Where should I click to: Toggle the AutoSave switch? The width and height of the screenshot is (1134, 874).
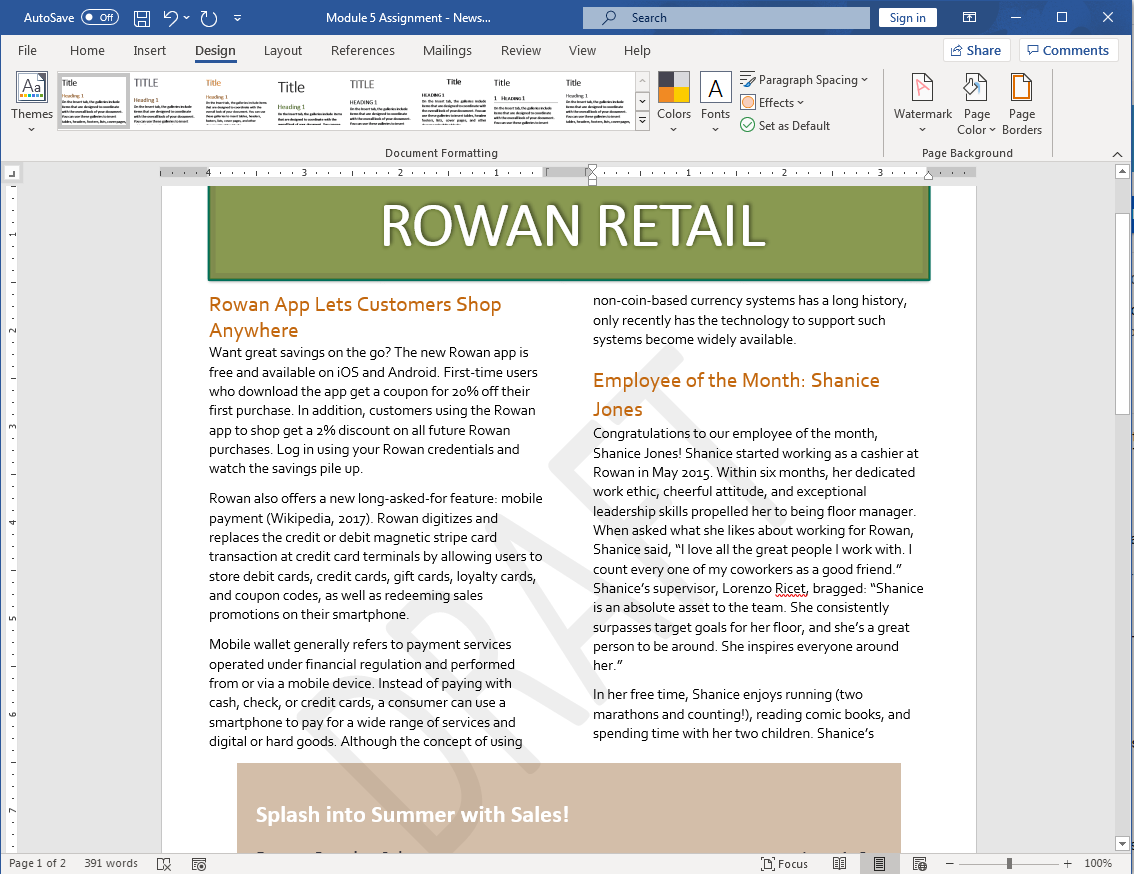coord(100,17)
